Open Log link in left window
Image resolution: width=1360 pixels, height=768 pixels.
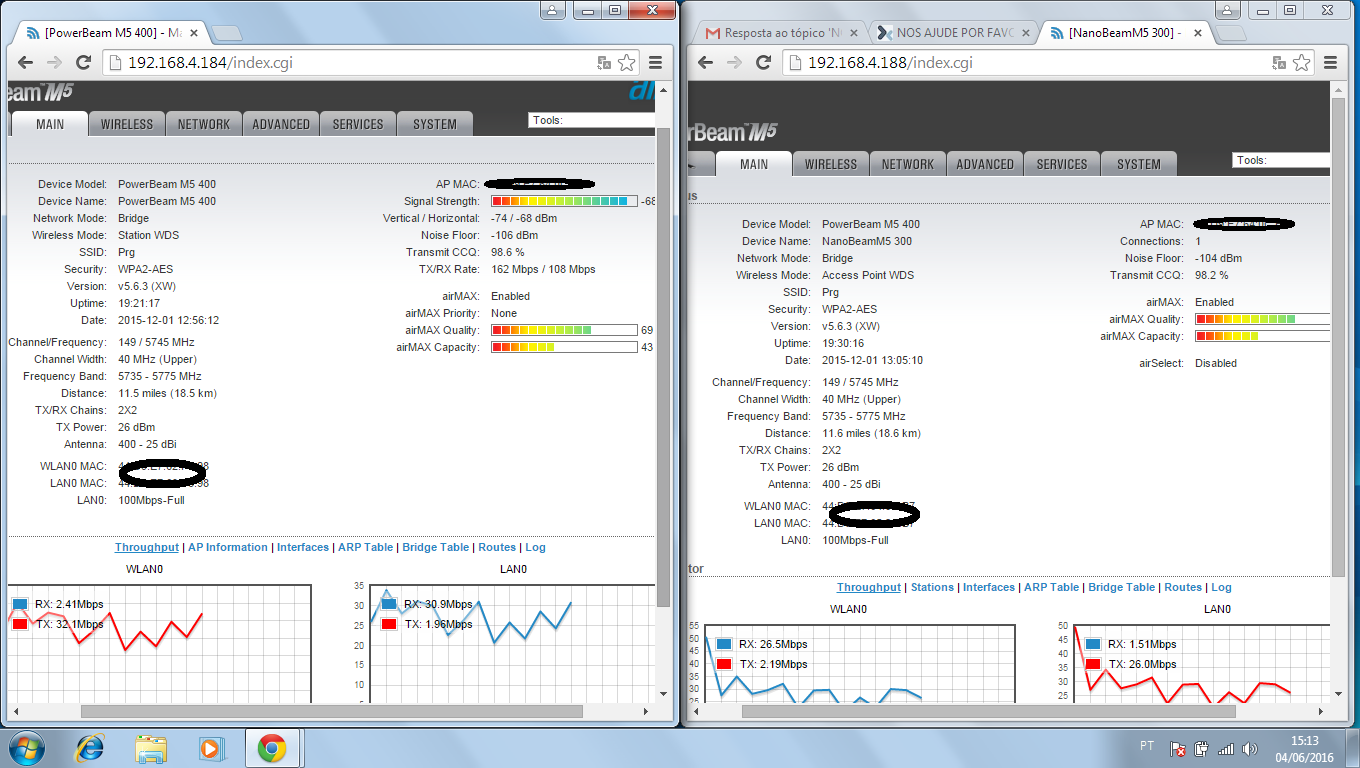pos(535,547)
